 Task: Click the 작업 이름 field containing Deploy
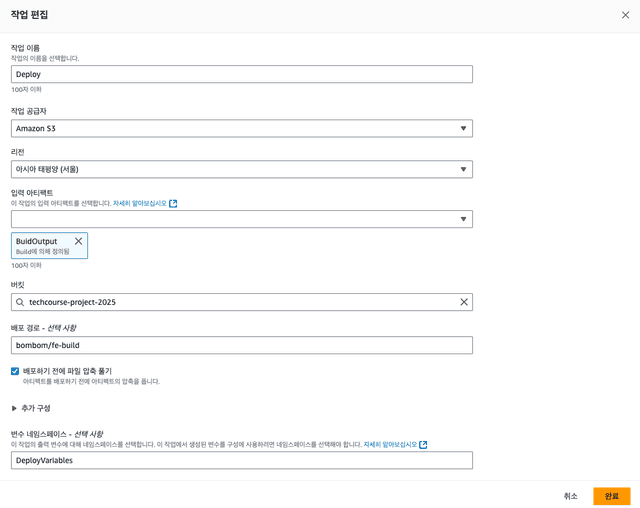[242, 74]
